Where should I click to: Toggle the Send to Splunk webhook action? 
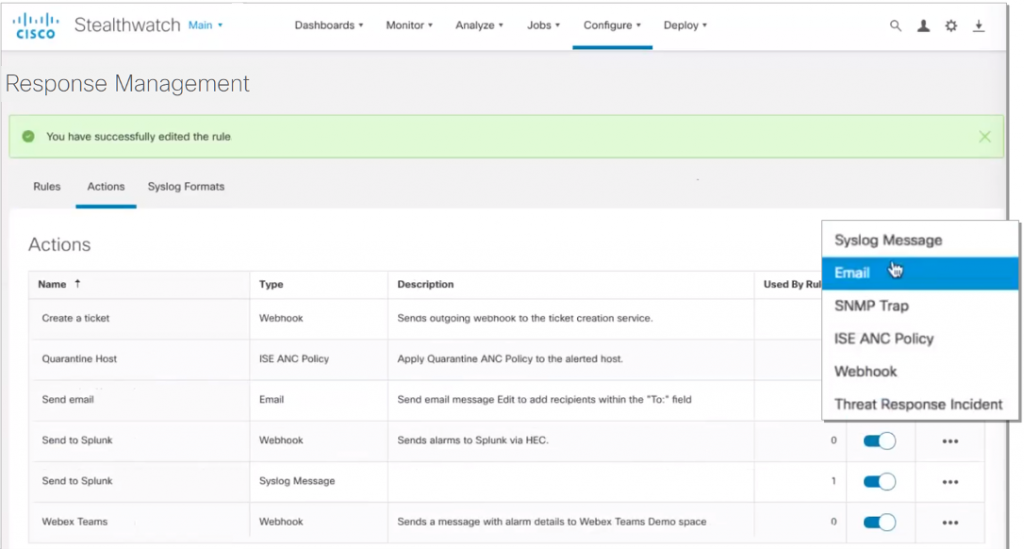coord(879,441)
